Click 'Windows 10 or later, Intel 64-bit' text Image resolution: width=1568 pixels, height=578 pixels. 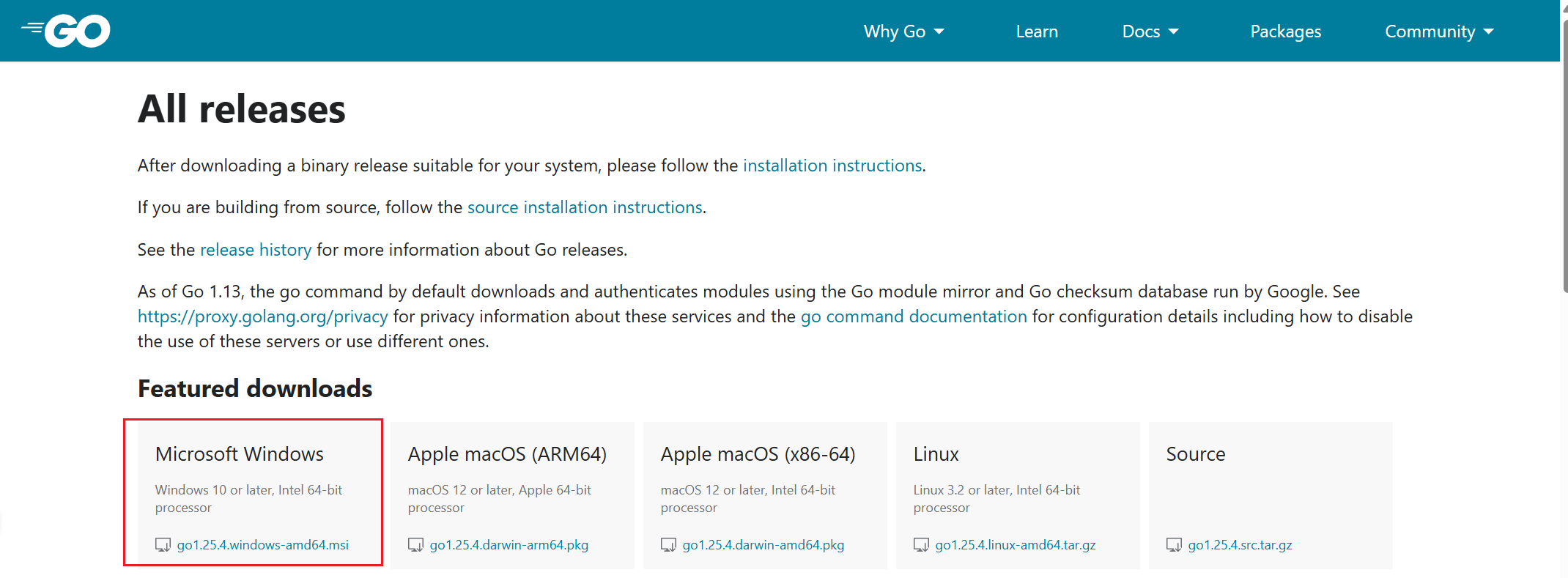[248, 490]
